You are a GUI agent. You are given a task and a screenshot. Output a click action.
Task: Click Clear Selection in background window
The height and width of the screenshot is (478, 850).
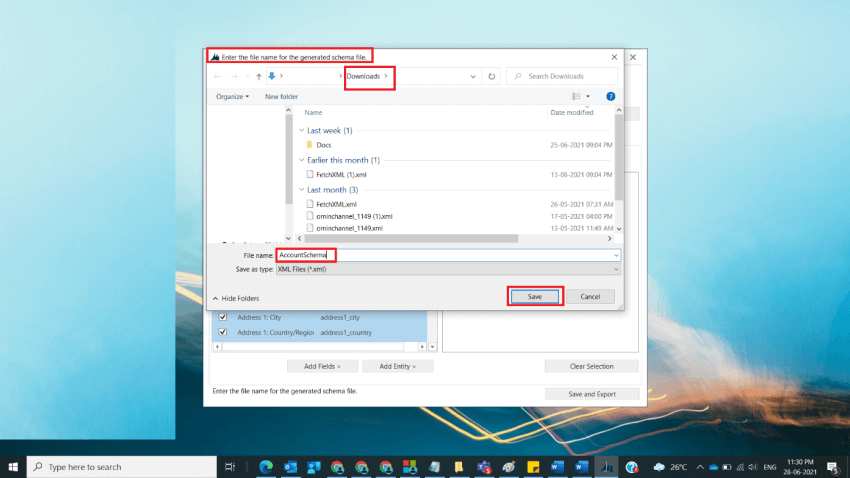point(591,366)
